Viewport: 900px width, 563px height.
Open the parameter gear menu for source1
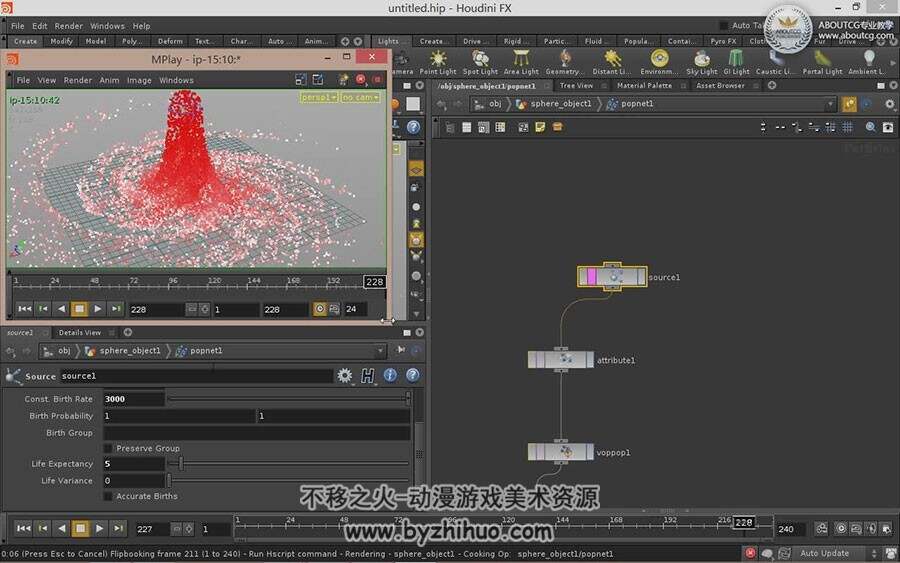tap(344, 376)
